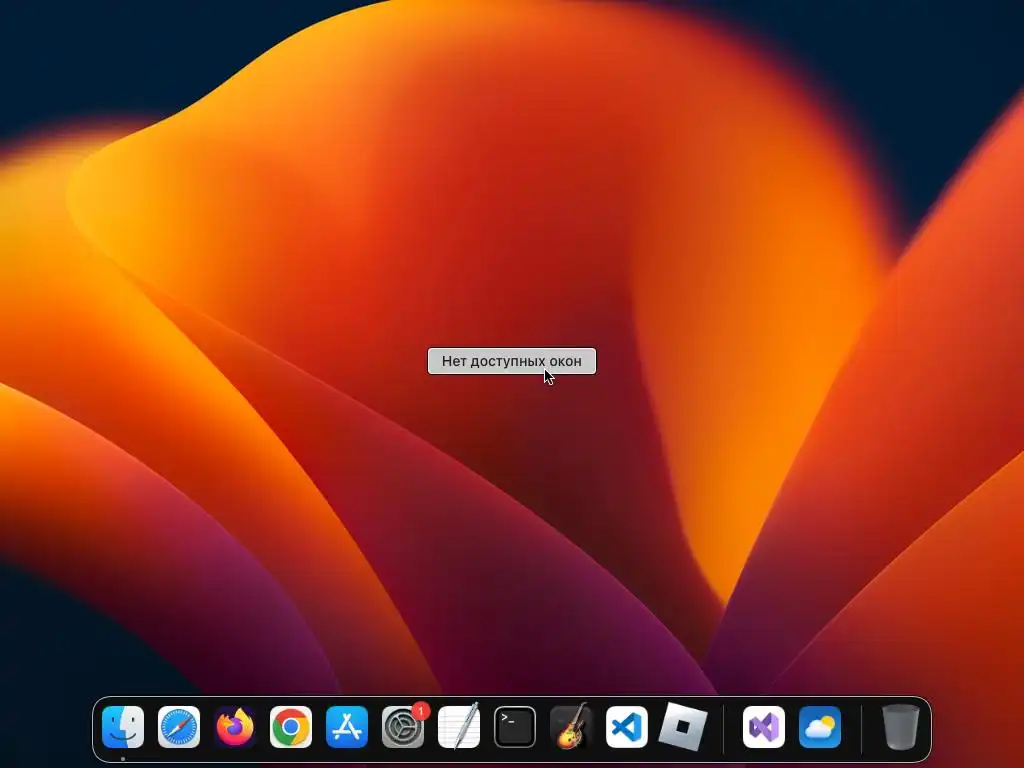Click the 'Нет доступных окон' label
The height and width of the screenshot is (768, 1024).
(x=511, y=361)
